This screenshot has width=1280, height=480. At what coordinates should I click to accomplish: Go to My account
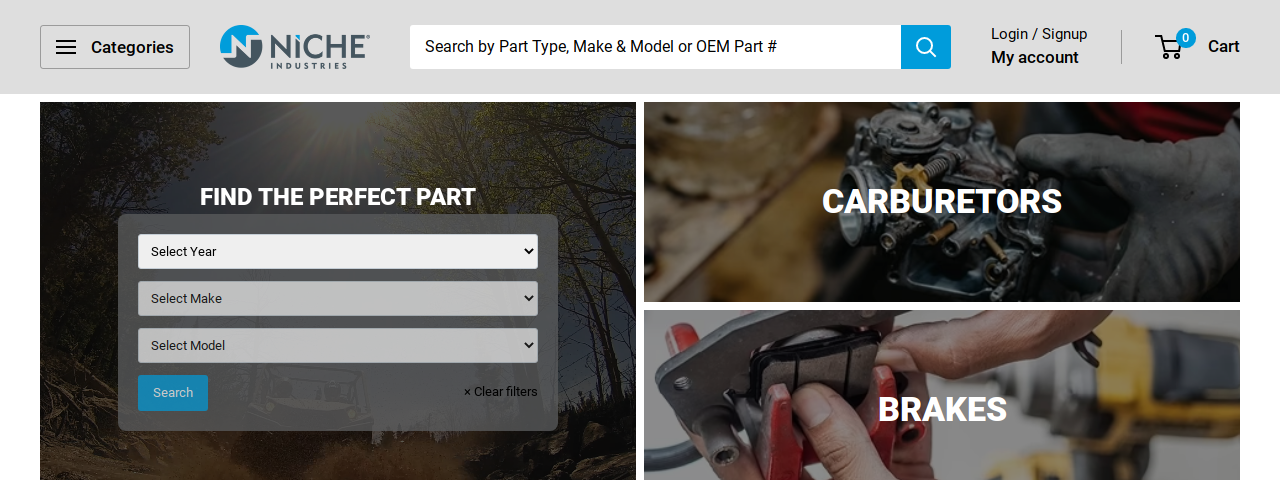(x=1035, y=58)
